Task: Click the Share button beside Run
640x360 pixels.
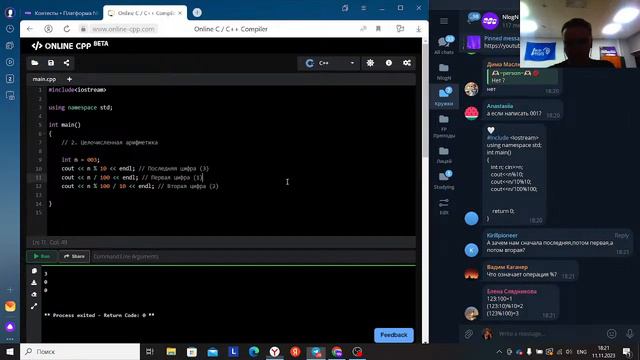Action: pyautogui.click(x=74, y=256)
